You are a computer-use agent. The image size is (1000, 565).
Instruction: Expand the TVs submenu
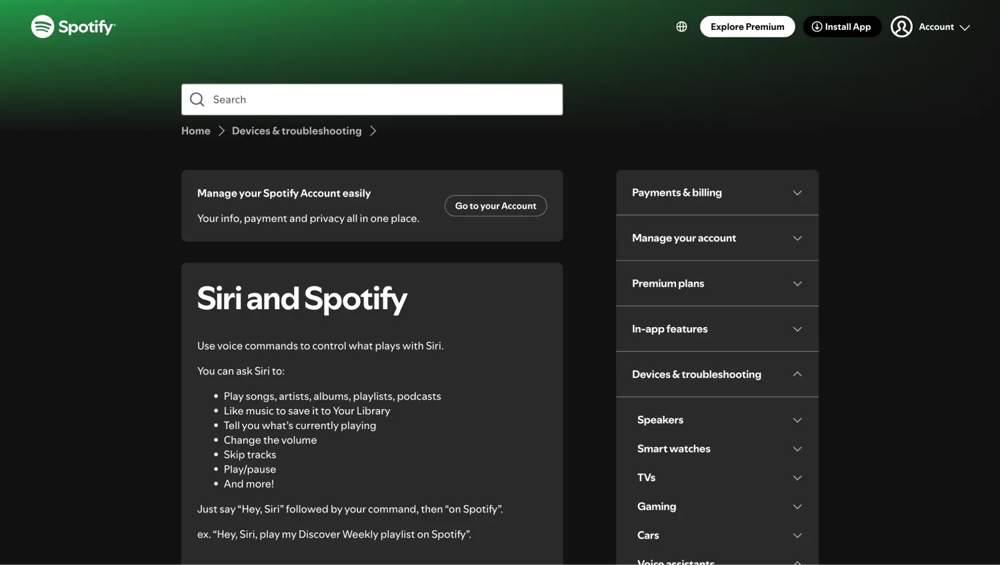pos(717,478)
